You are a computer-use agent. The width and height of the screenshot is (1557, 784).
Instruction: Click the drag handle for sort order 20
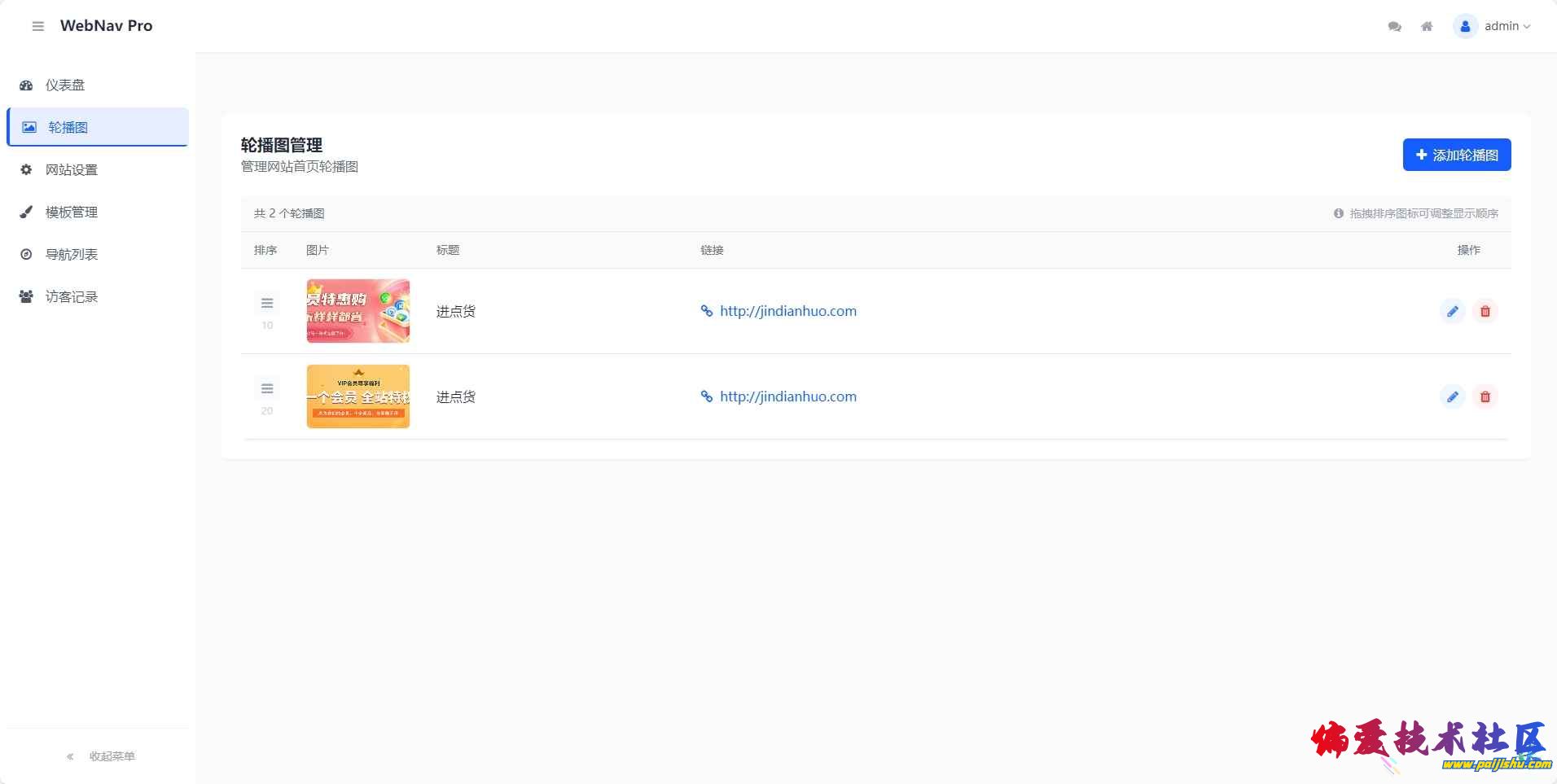pyautogui.click(x=267, y=389)
